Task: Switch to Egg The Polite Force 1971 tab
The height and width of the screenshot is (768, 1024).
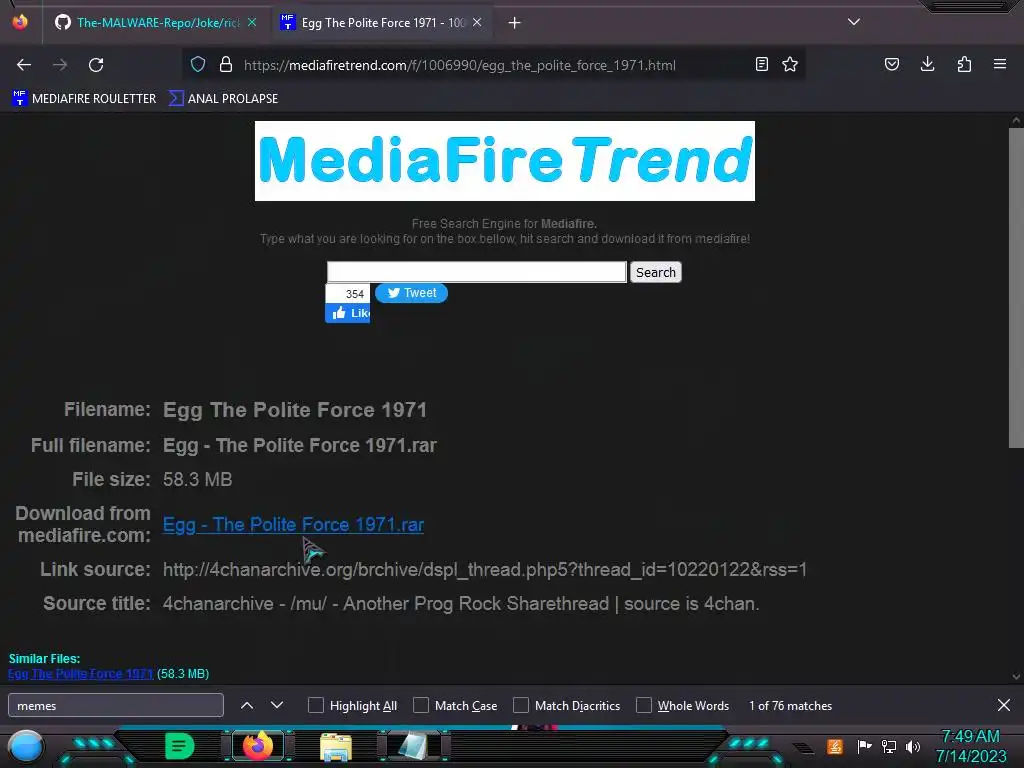Action: [383, 23]
